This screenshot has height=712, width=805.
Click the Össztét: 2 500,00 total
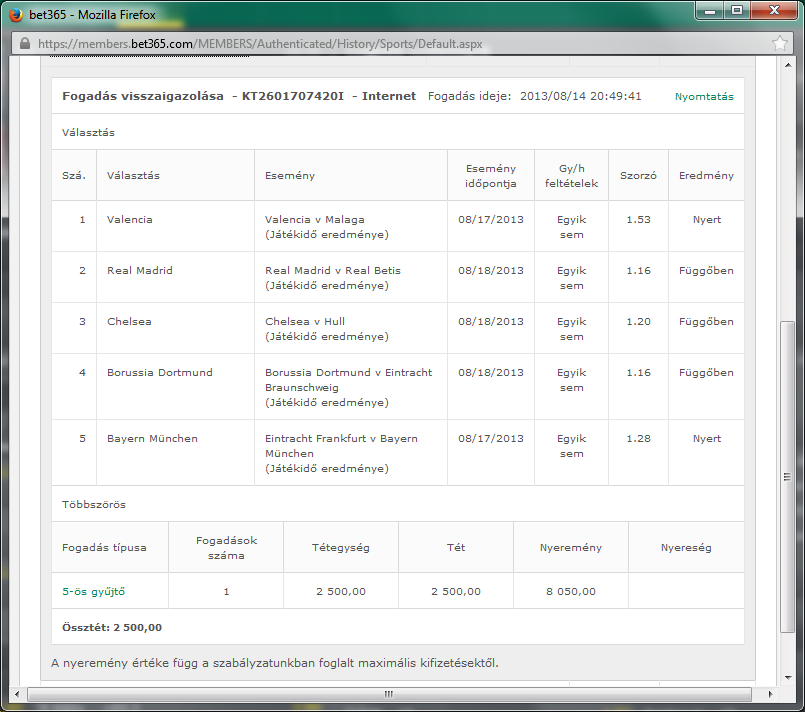pos(112,627)
